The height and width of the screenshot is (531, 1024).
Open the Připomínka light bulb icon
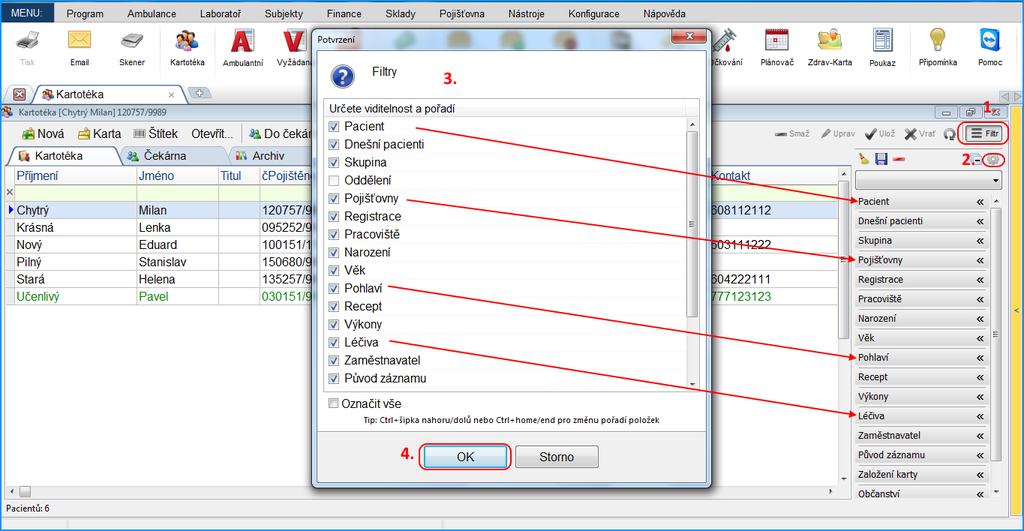[x=937, y=42]
